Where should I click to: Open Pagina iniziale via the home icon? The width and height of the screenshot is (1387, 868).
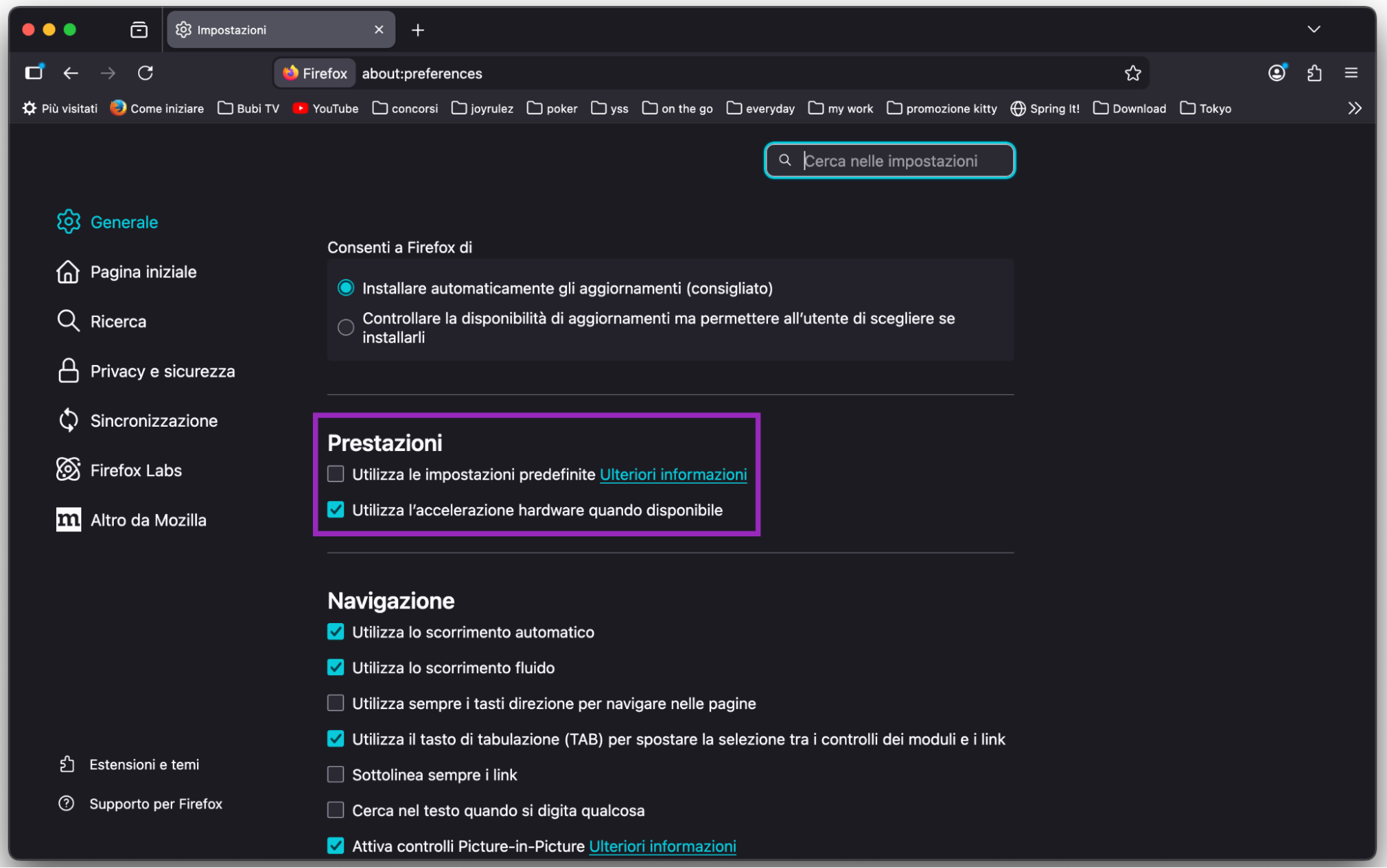(x=68, y=271)
